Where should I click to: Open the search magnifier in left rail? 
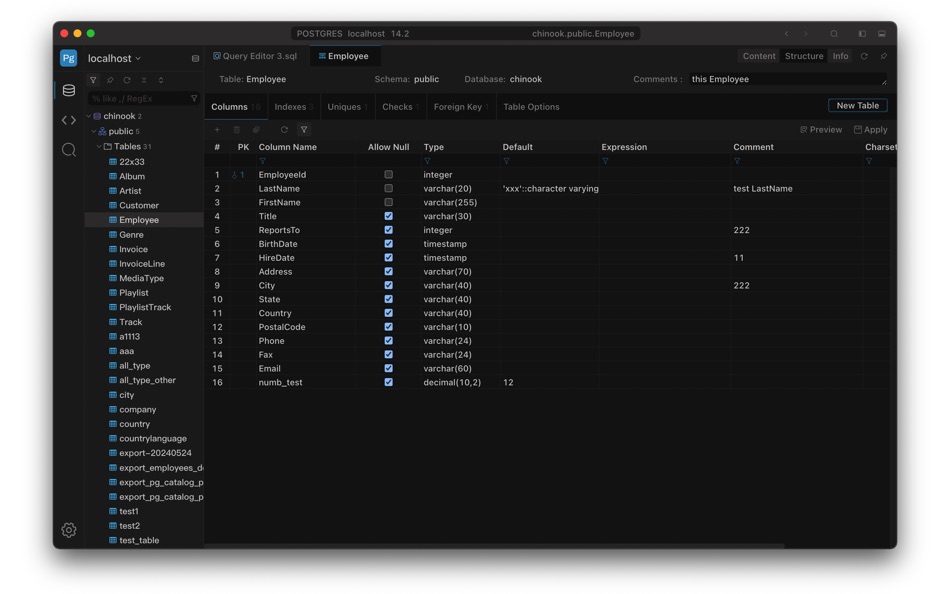[x=69, y=150]
